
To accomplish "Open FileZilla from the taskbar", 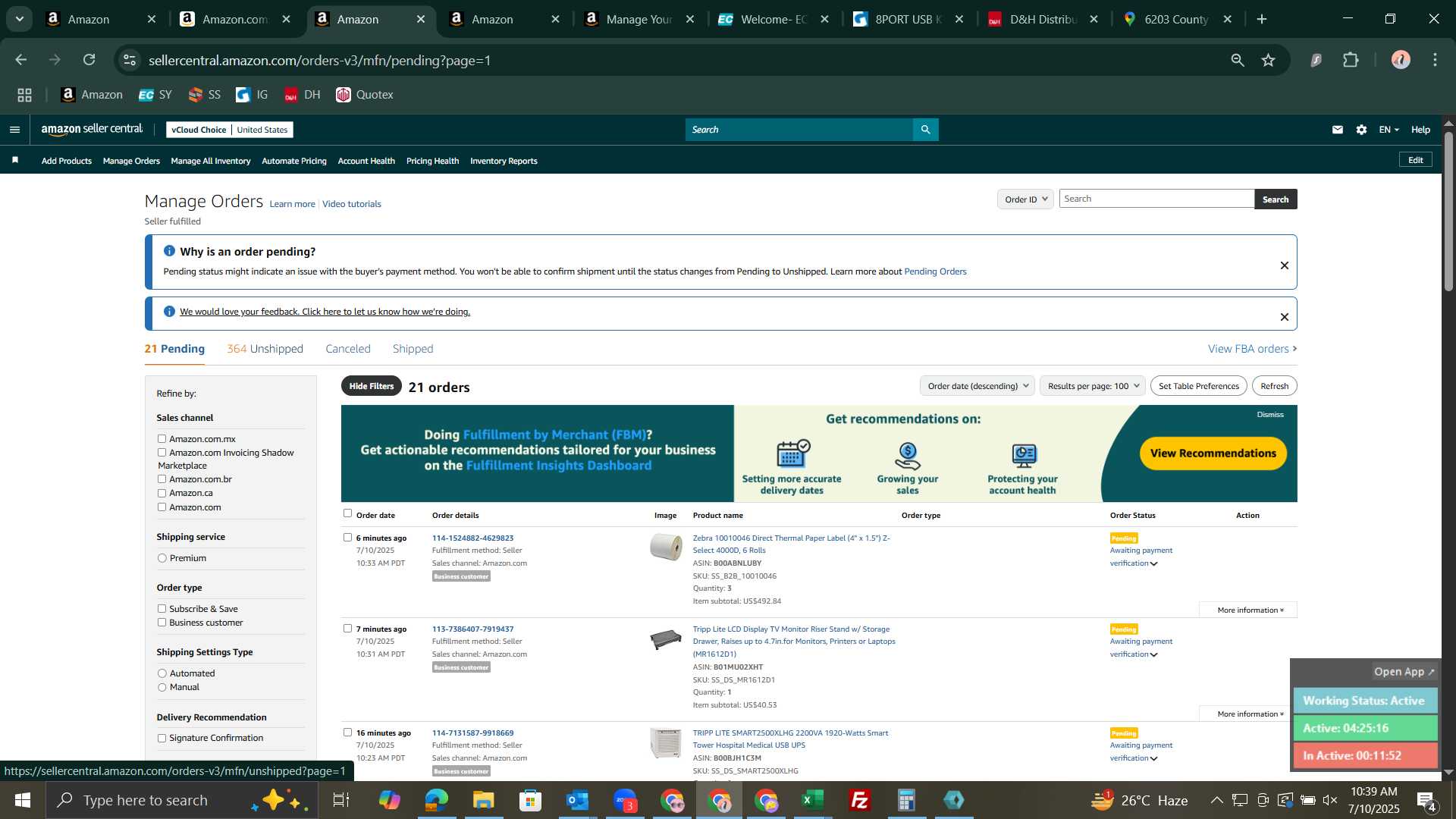I will click(860, 800).
